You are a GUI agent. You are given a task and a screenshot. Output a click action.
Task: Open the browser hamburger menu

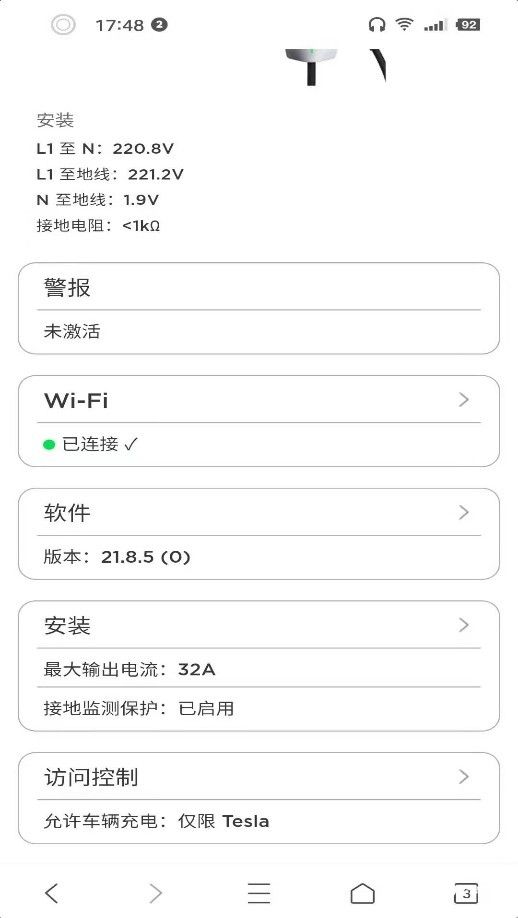point(259,893)
